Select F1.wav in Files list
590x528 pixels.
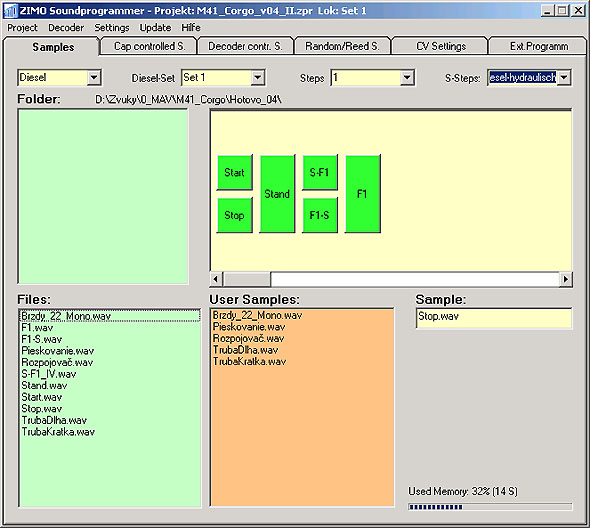click(x=109, y=327)
